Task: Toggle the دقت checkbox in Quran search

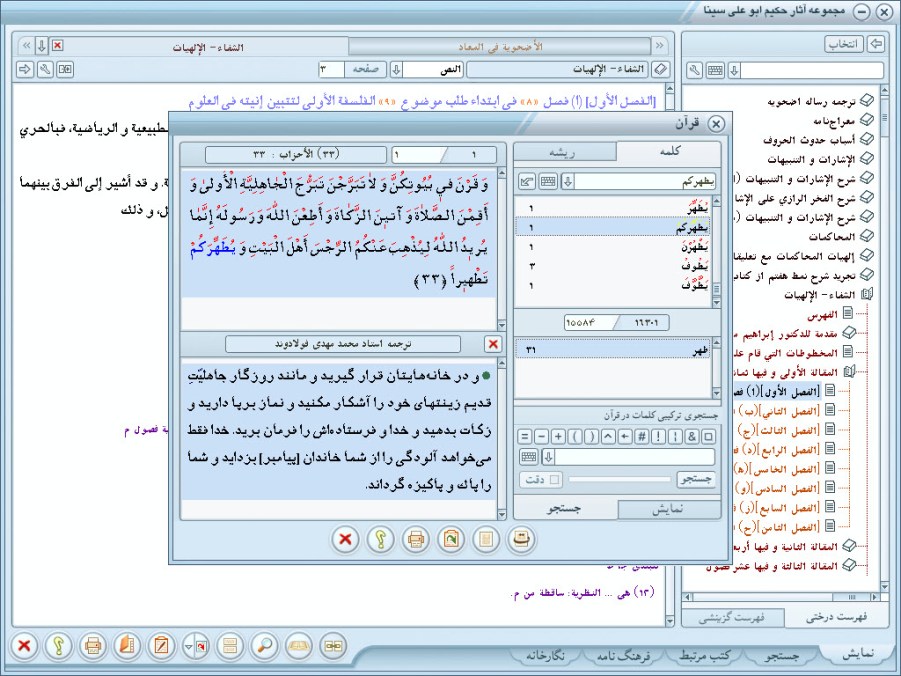Action: tap(555, 481)
